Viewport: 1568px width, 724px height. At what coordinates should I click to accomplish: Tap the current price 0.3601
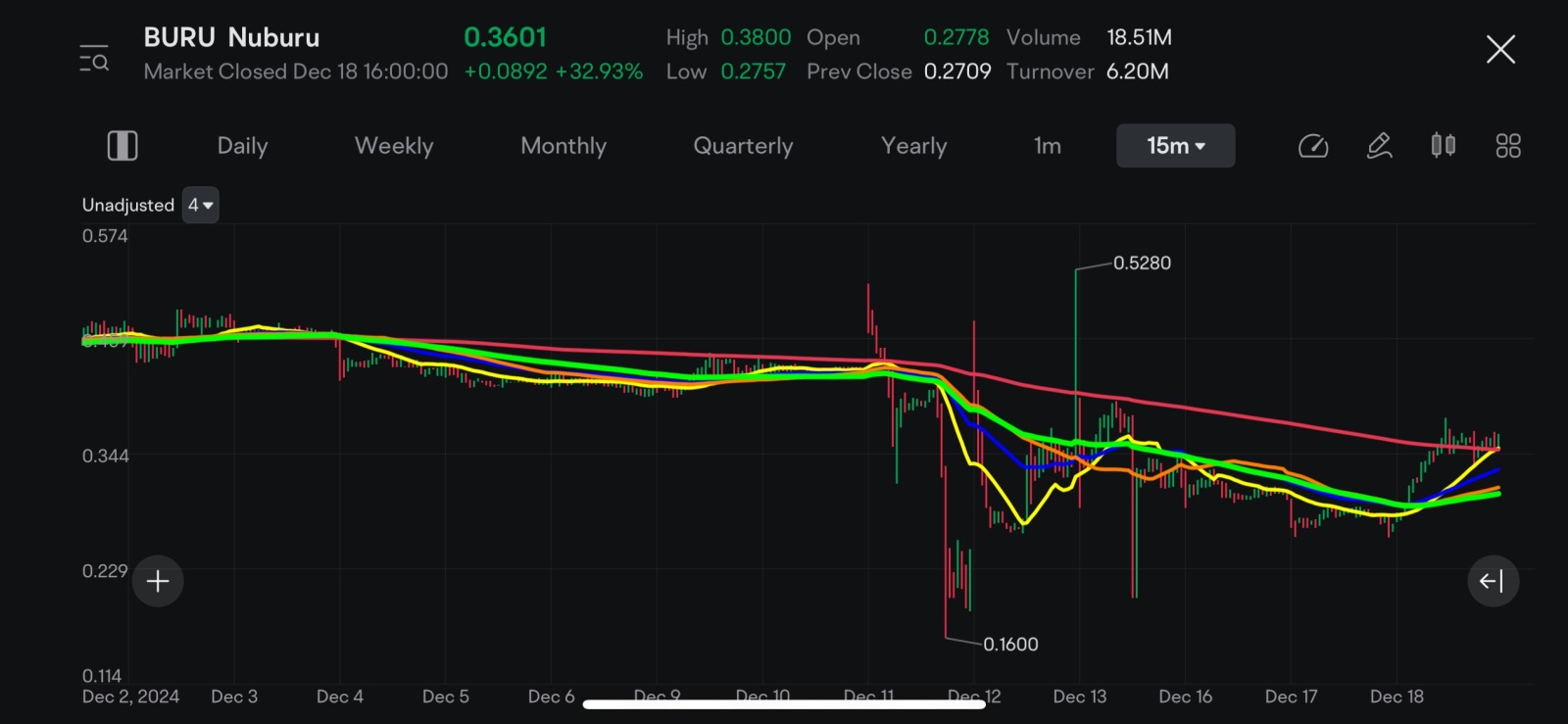[x=505, y=37]
